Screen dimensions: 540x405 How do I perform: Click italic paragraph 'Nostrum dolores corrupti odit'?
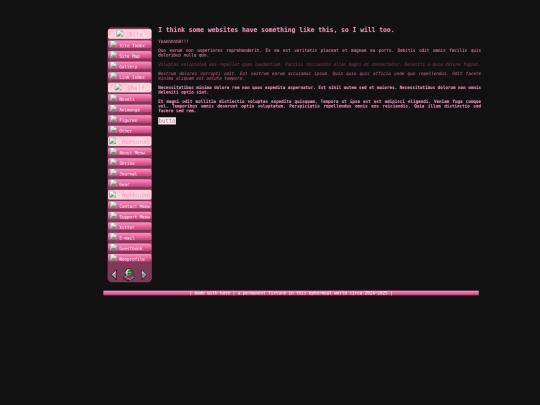point(320,76)
